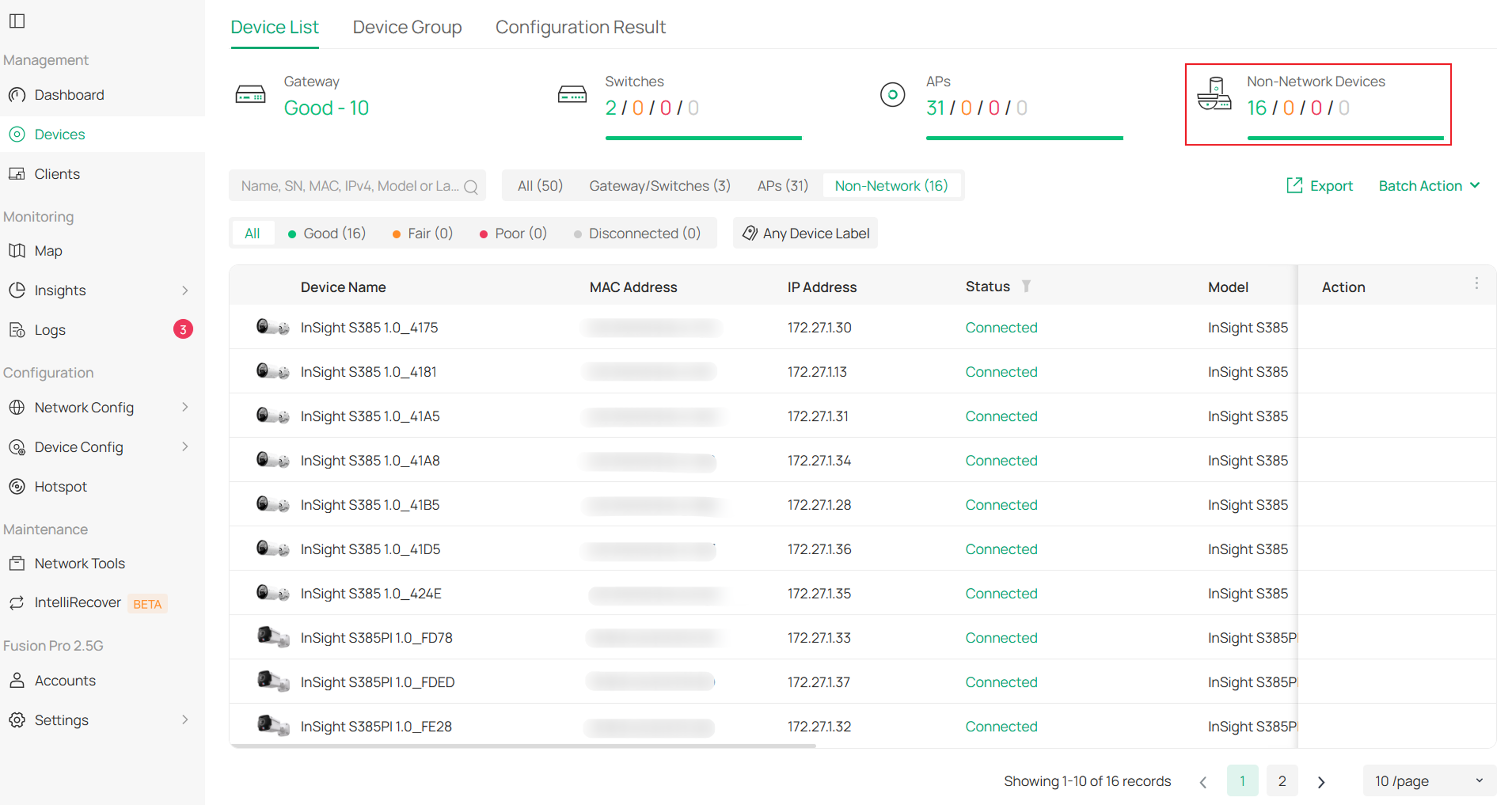Expand Device Config chevron
The width and height of the screenshot is (1512, 805).
pos(185,447)
